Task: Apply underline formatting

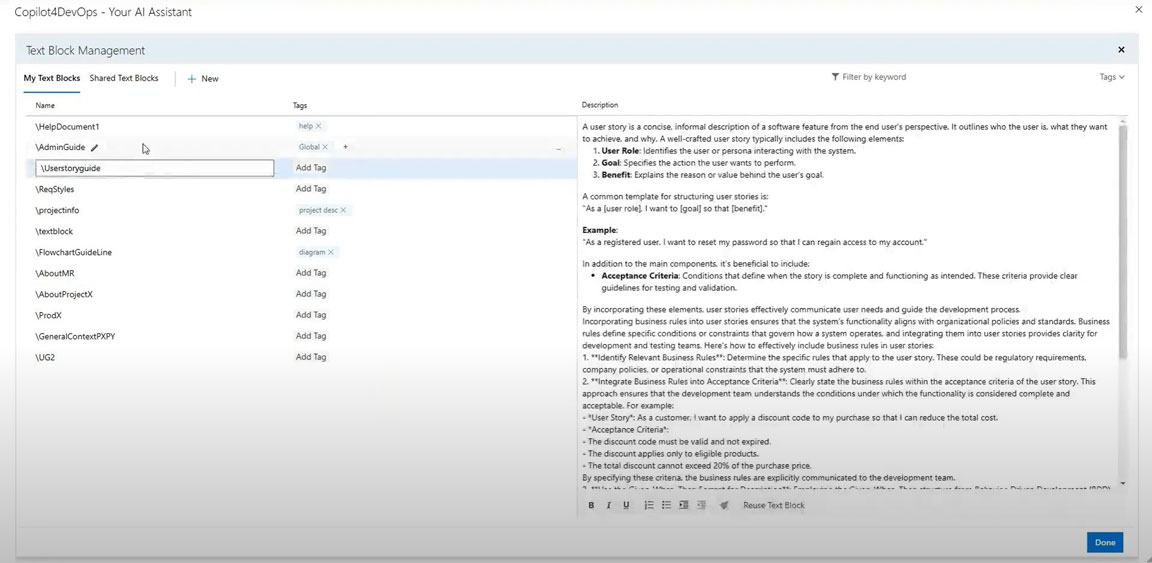Action: 626,506
